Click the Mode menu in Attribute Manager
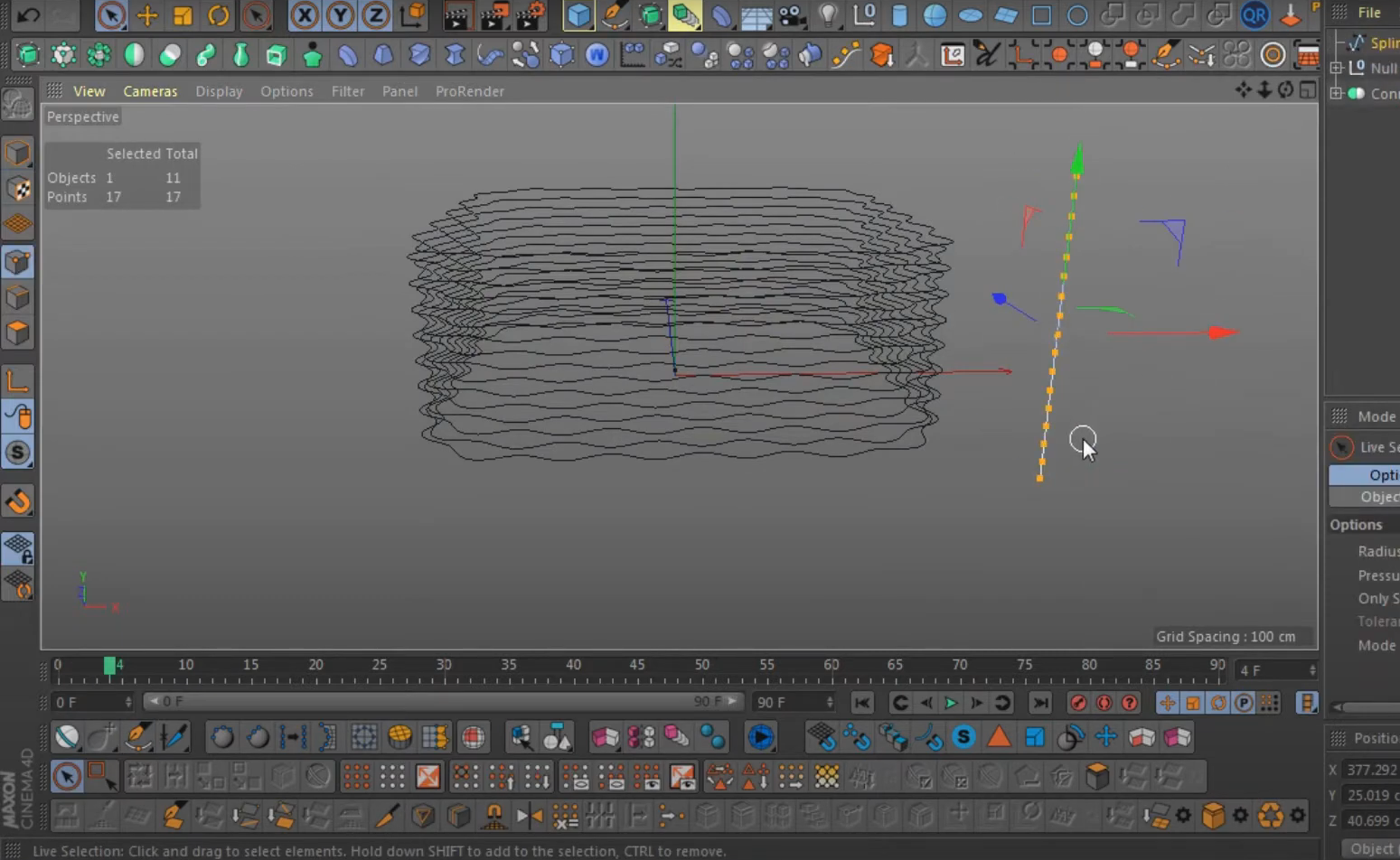The height and width of the screenshot is (860, 1400). pyautogui.click(x=1376, y=416)
